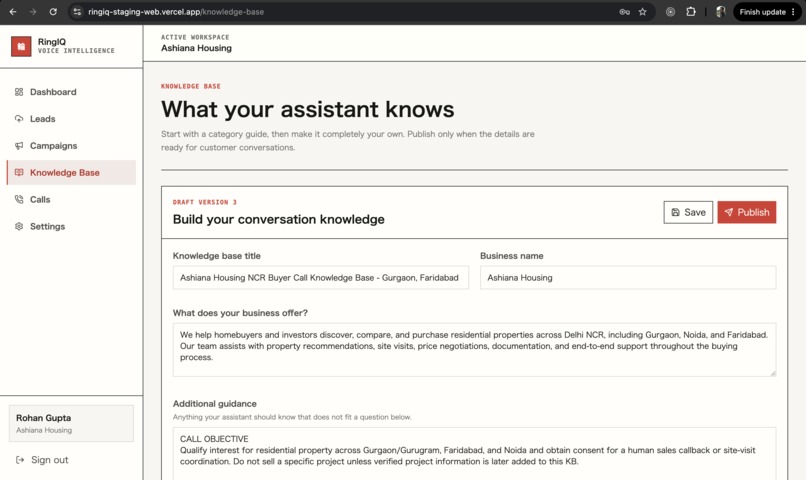Open the browser extensions puzzle icon
806x480 pixels.
coord(691,12)
